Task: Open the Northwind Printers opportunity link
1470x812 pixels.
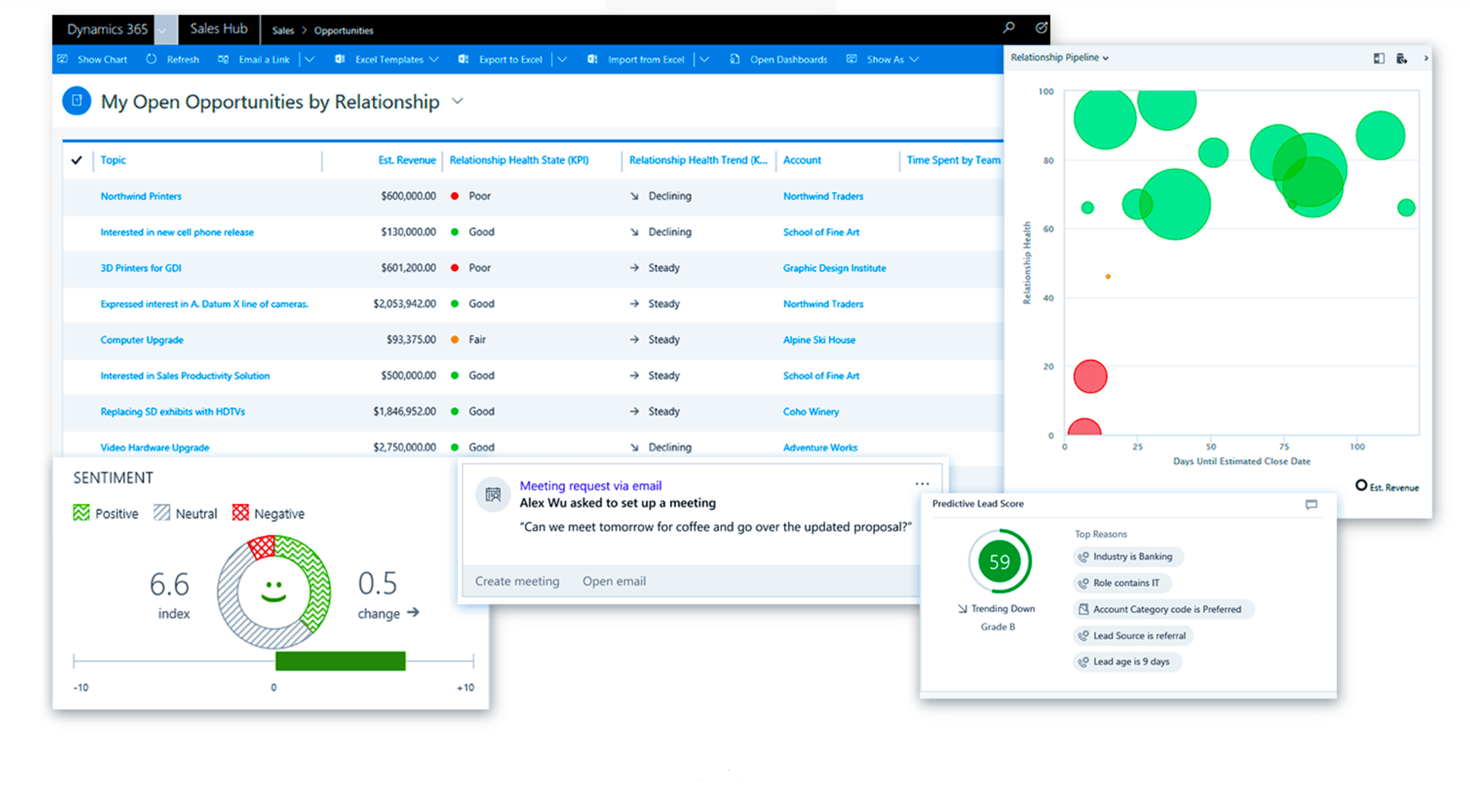Action: (141, 196)
